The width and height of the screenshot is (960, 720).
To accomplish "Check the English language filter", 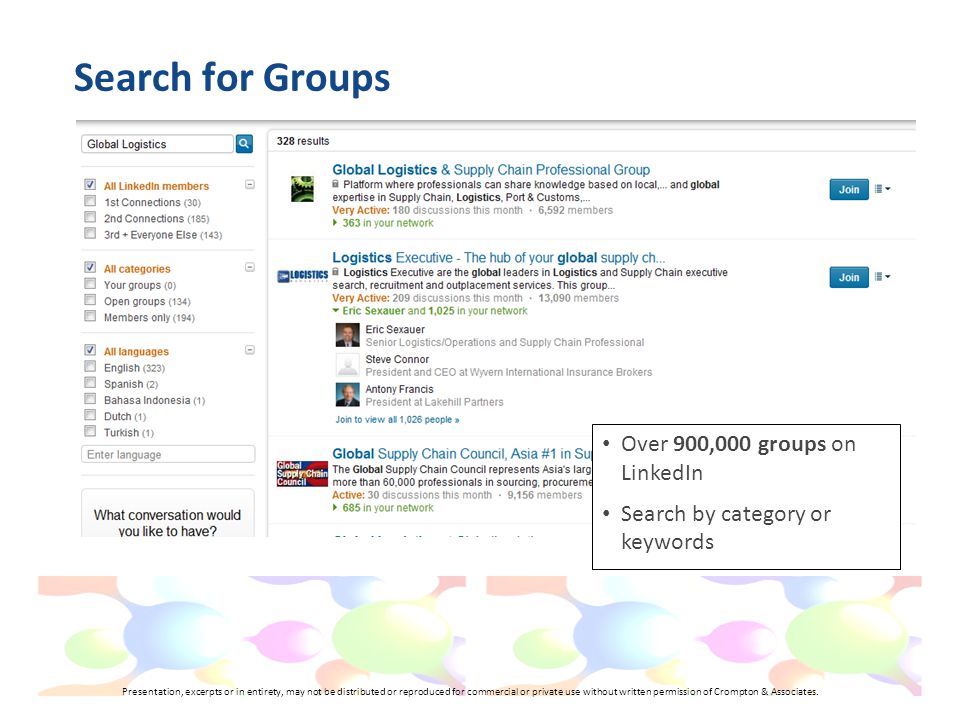I will point(90,367).
